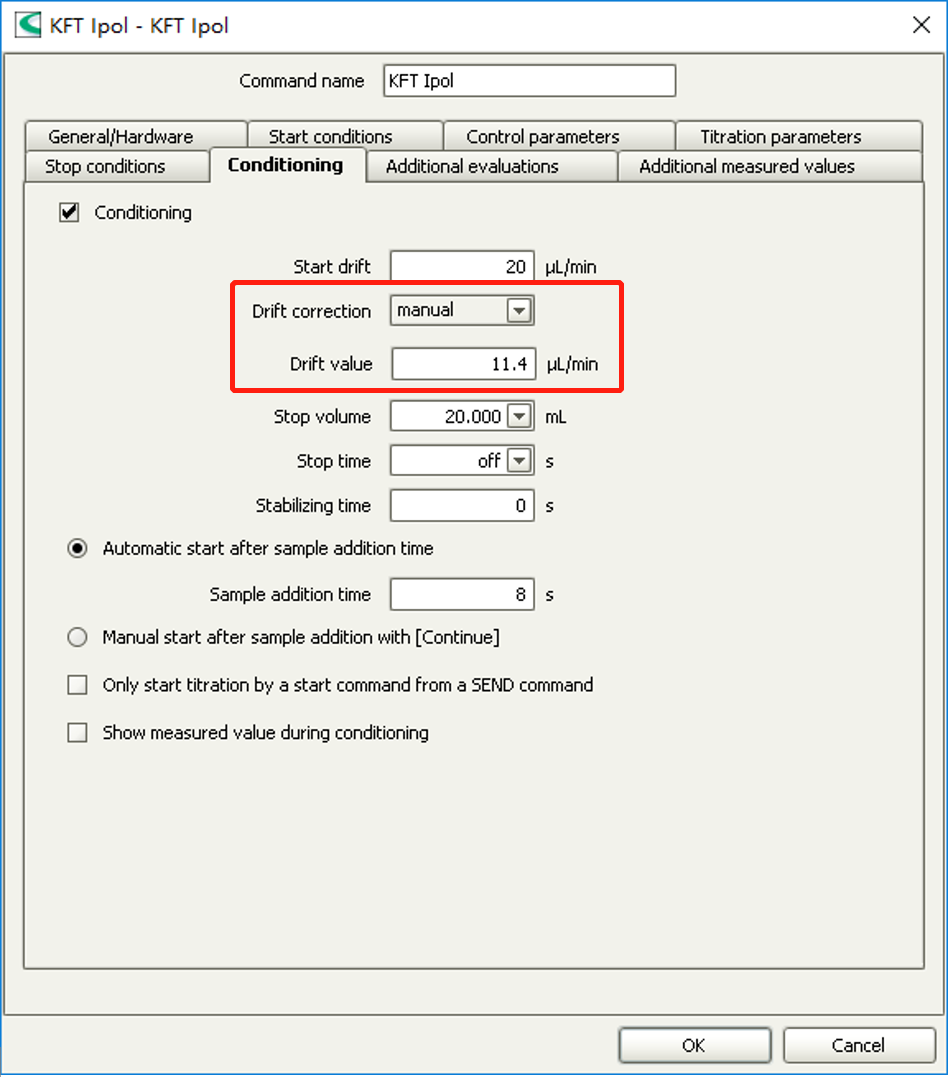948x1081 pixels.
Task: Enable Only start titration by SEND command
Action: point(77,685)
